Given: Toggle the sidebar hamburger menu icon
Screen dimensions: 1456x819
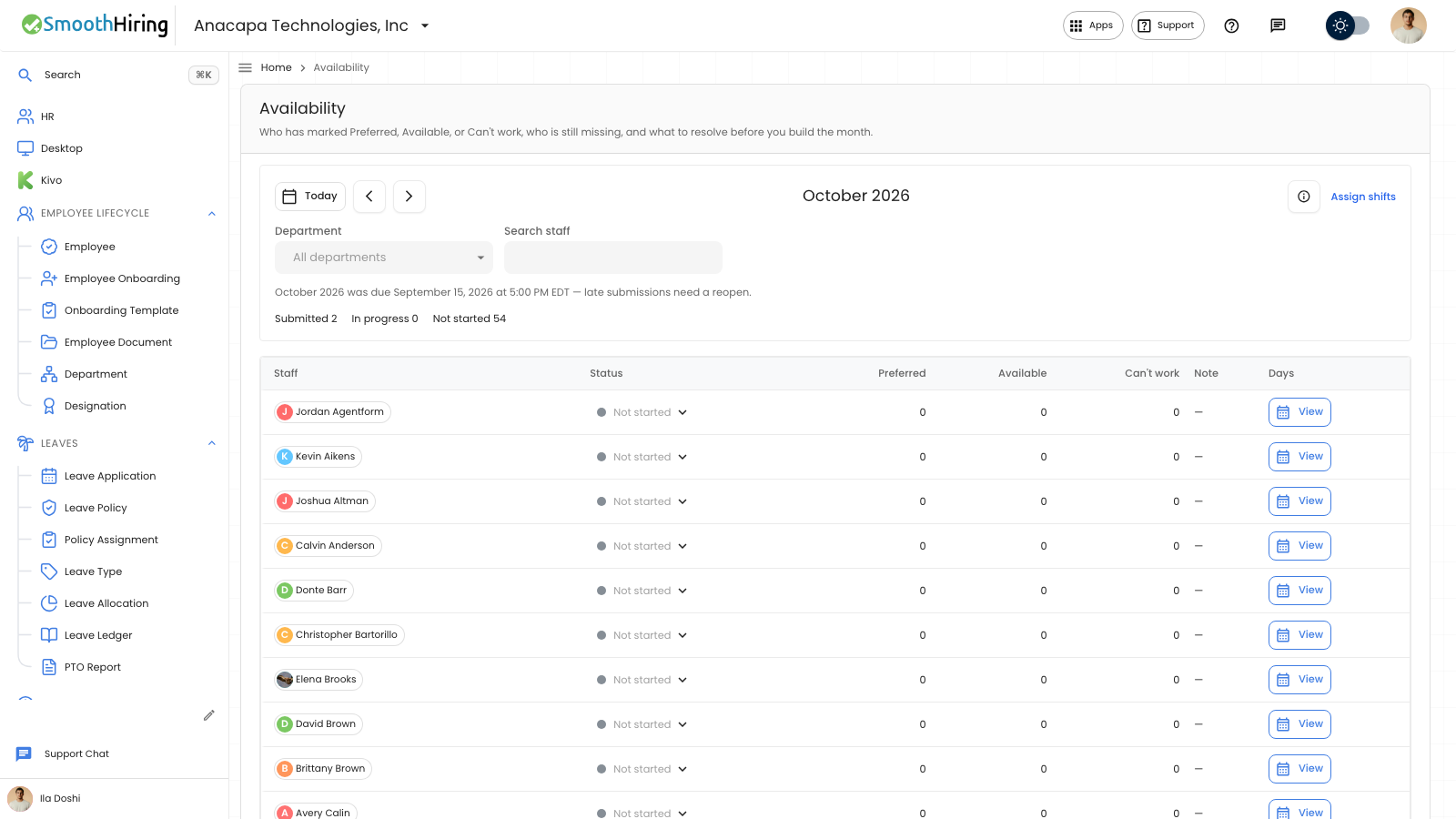Looking at the screenshot, I should point(245,67).
